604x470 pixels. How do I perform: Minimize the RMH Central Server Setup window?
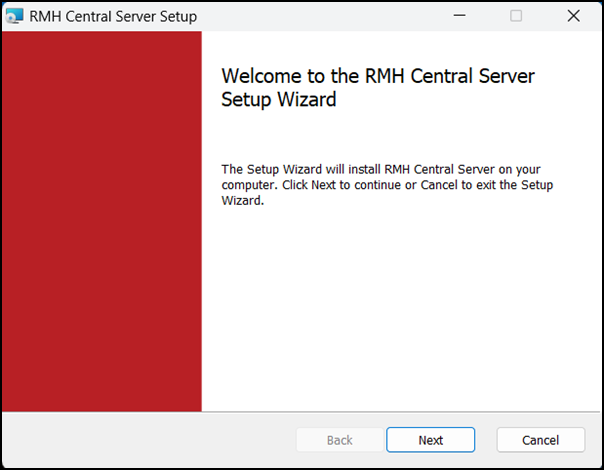pyautogui.click(x=459, y=16)
